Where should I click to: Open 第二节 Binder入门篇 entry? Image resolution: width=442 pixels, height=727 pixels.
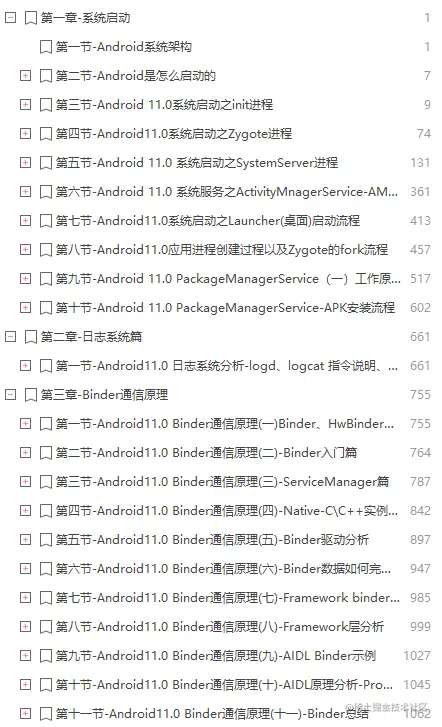(206, 453)
